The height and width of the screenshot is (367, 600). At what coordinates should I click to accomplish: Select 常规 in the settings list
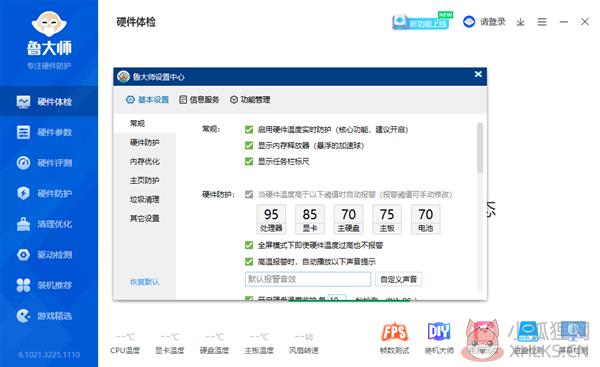(x=145, y=123)
